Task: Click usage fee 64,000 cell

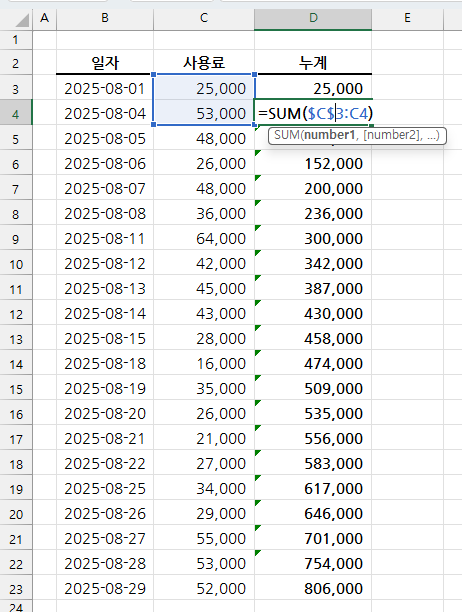Action: pyautogui.click(x=204, y=238)
